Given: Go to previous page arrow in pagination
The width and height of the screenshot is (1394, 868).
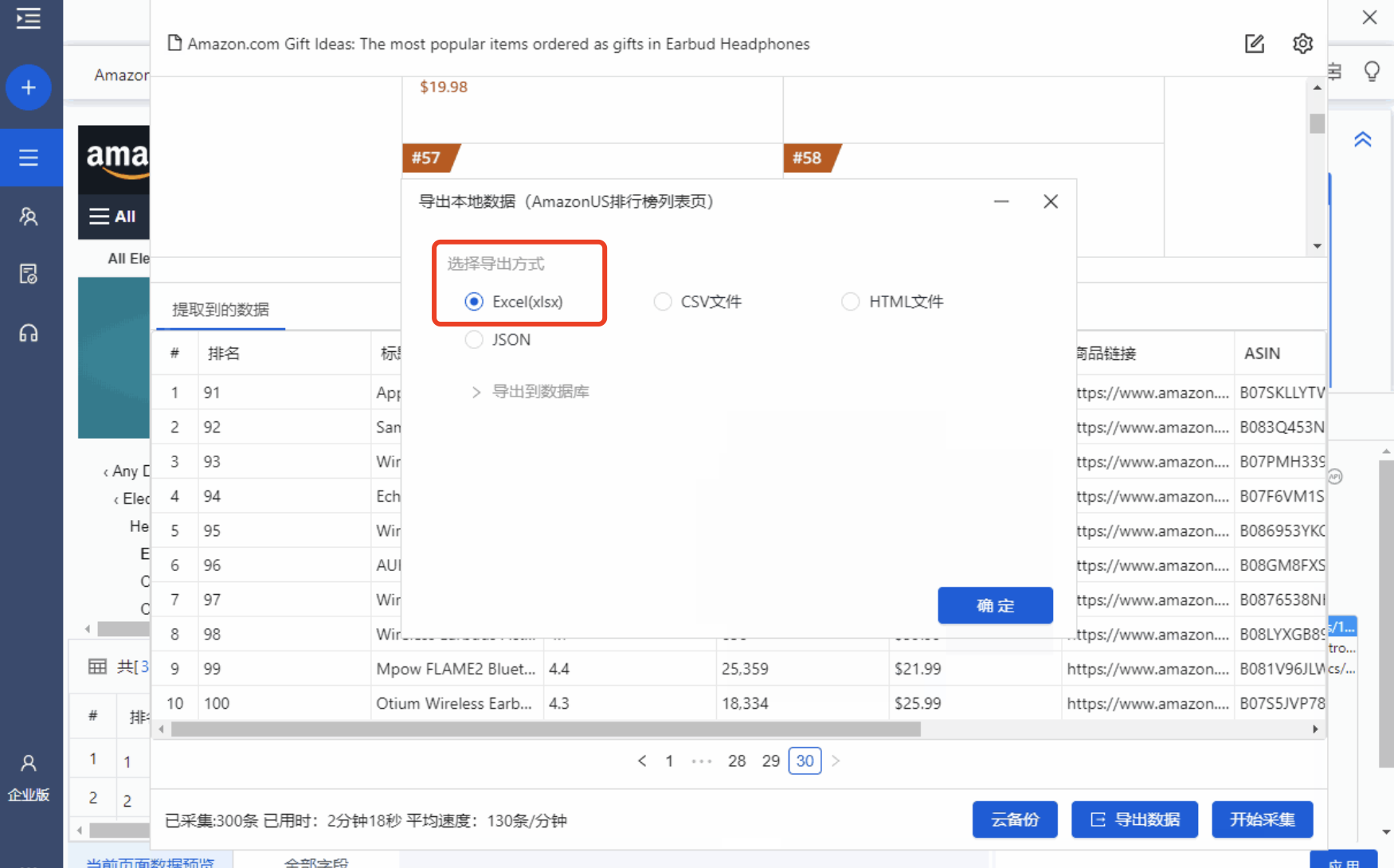Looking at the screenshot, I should tap(642, 761).
